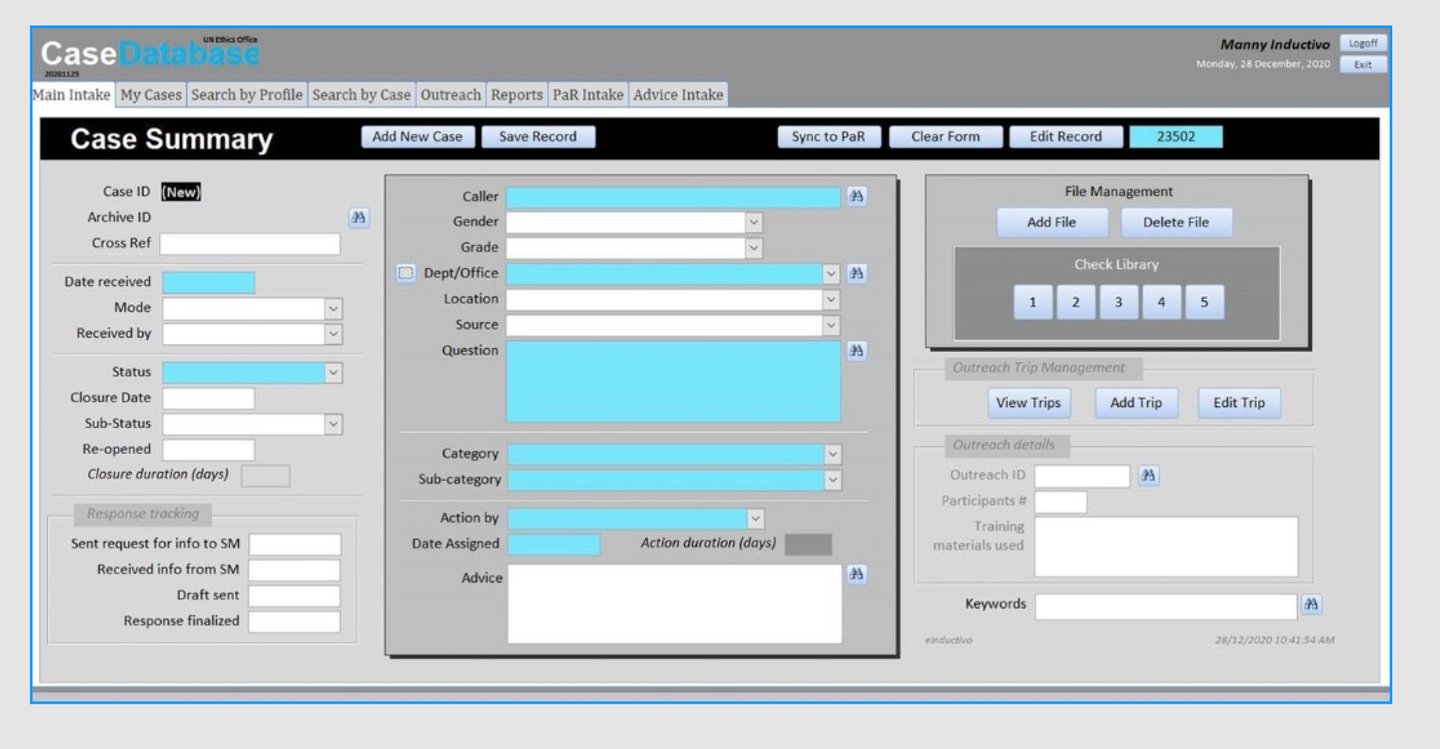Click the Sync to PaR button
This screenshot has width=1440, height=749.
click(x=828, y=137)
